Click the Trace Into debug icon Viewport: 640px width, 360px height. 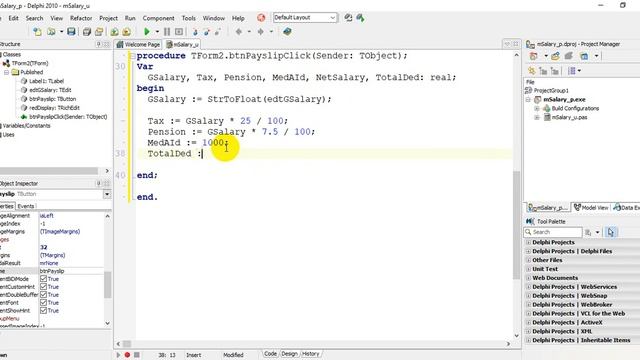tap(195, 31)
